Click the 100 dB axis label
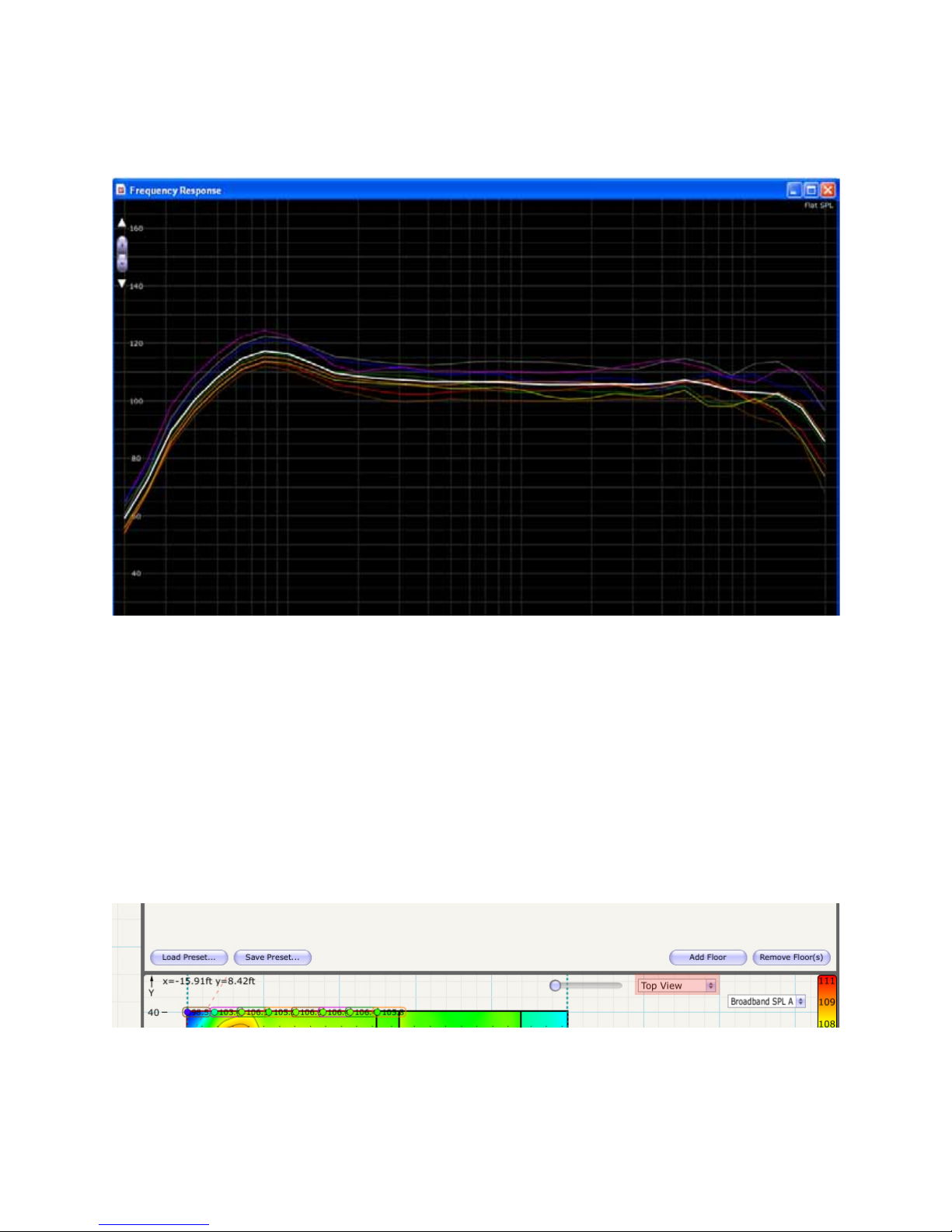 pos(137,401)
